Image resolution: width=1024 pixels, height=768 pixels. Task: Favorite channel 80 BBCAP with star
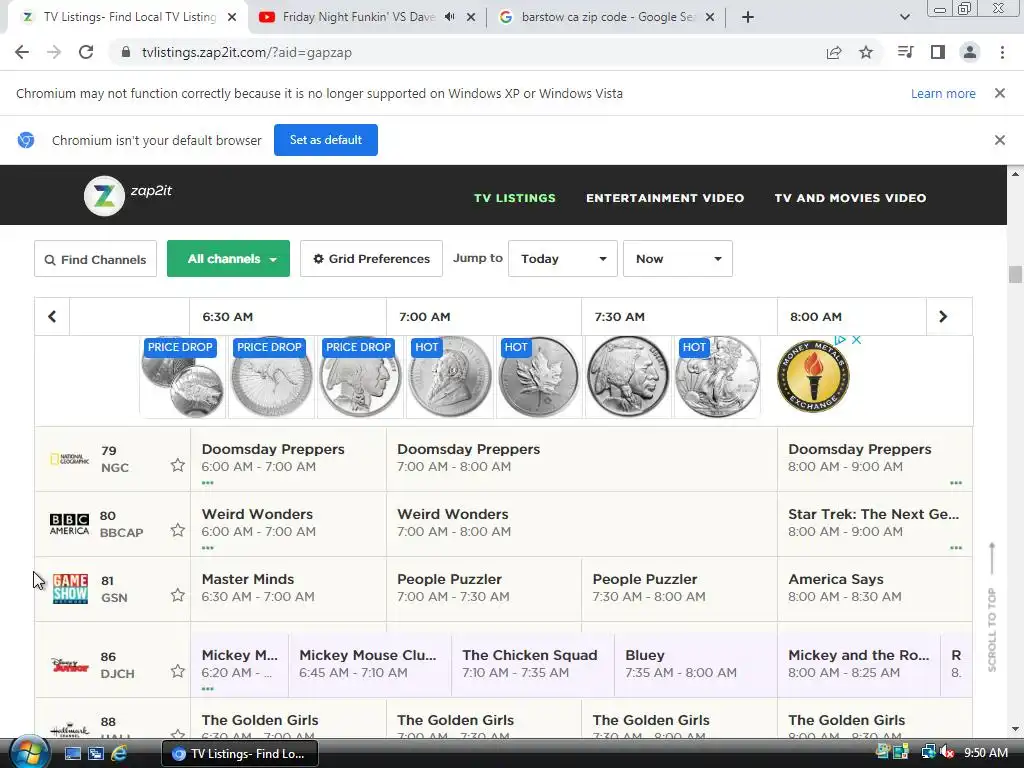click(178, 530)
